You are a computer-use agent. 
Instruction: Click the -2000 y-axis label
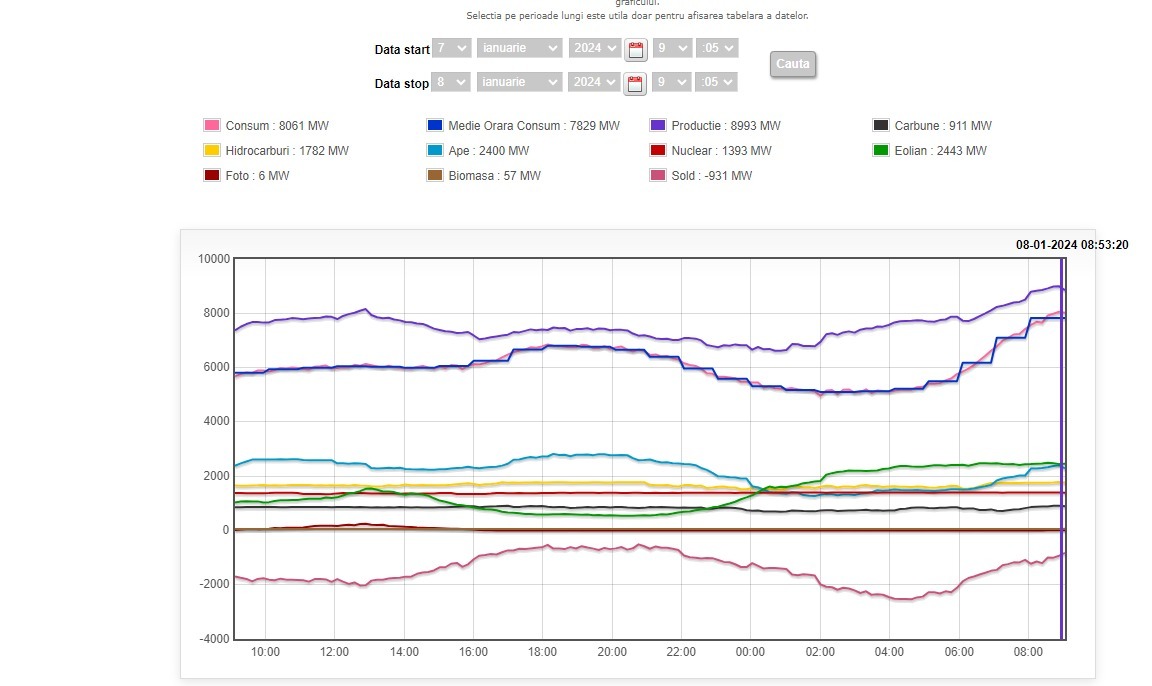215,585
